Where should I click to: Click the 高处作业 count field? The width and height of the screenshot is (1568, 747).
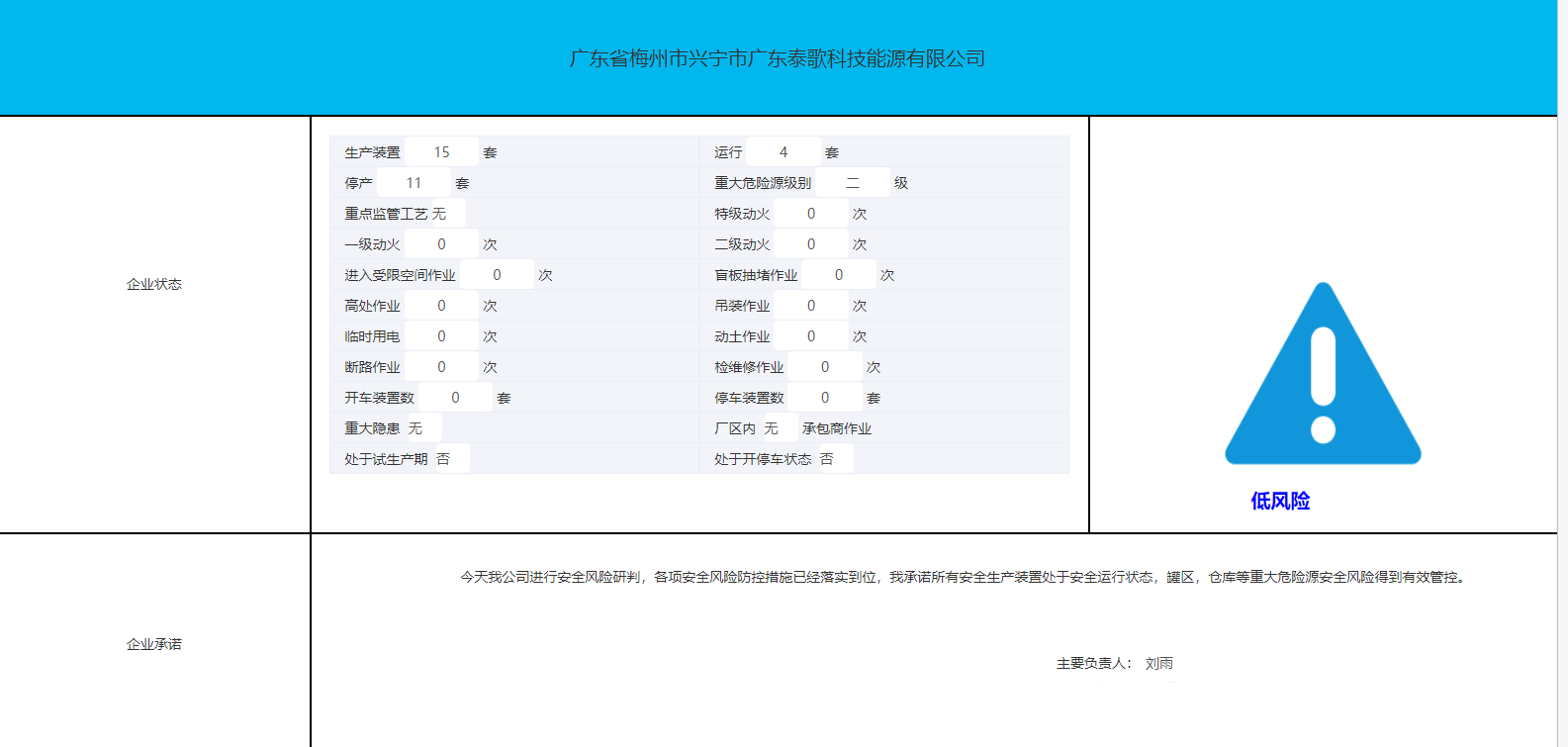(x=441, y=306)
